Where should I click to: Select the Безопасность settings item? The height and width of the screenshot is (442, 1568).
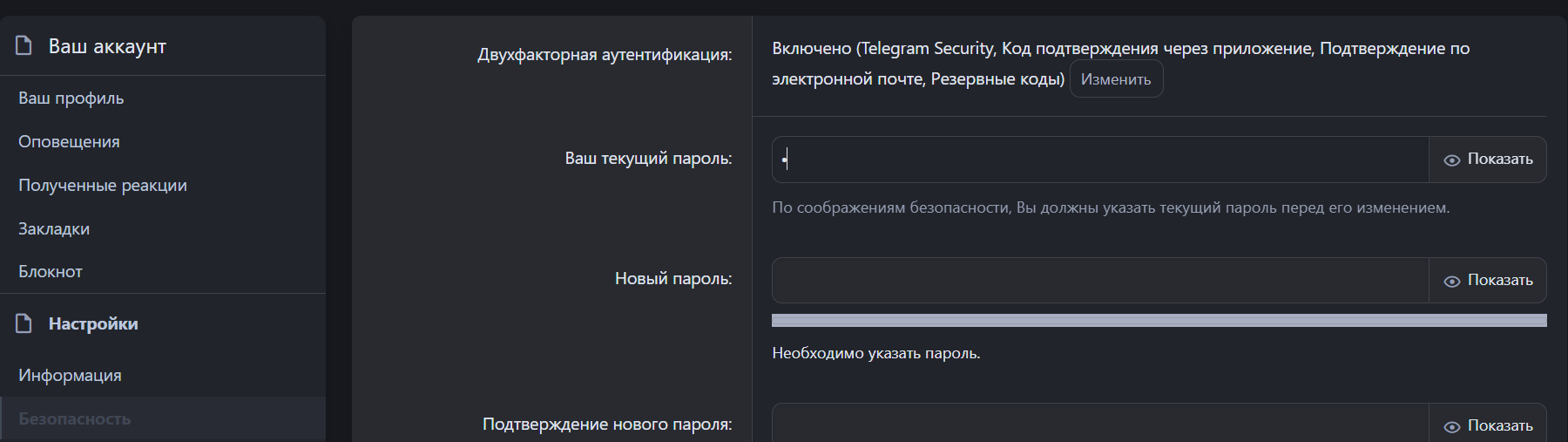75,419
